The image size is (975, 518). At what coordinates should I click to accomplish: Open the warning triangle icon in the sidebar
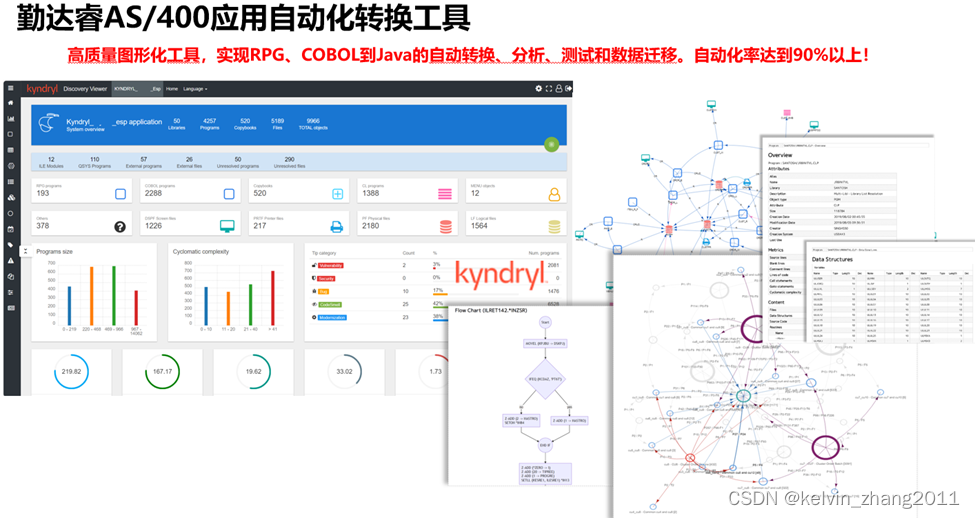(x=11, y=261)
